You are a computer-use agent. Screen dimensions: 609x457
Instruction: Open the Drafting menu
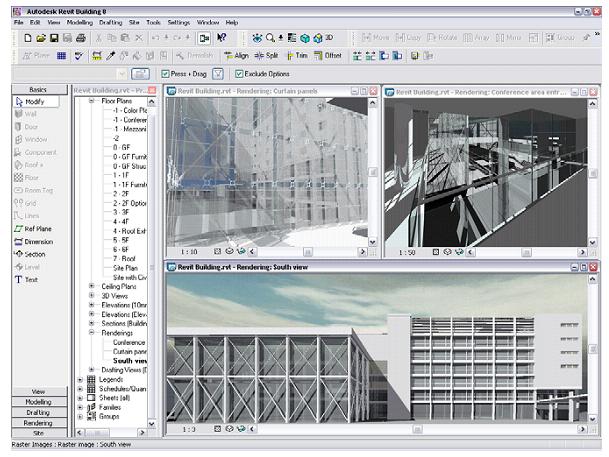pyautogui.click(x=110, y=21)
